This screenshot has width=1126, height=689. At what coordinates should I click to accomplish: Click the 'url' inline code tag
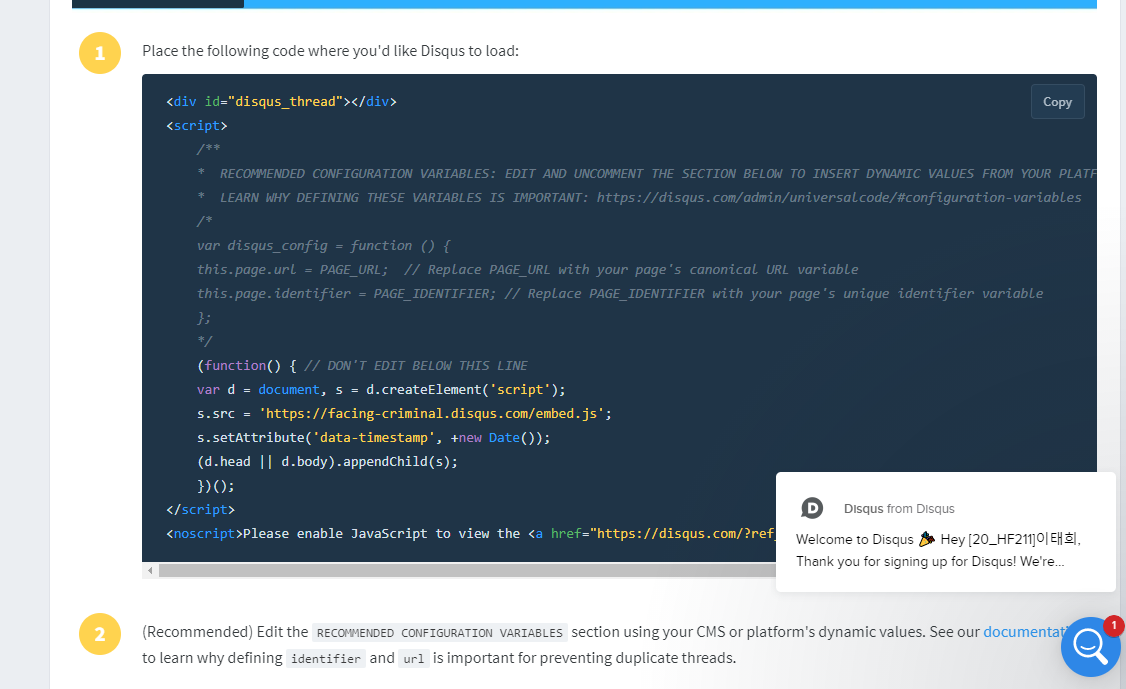tap(414, 658)
